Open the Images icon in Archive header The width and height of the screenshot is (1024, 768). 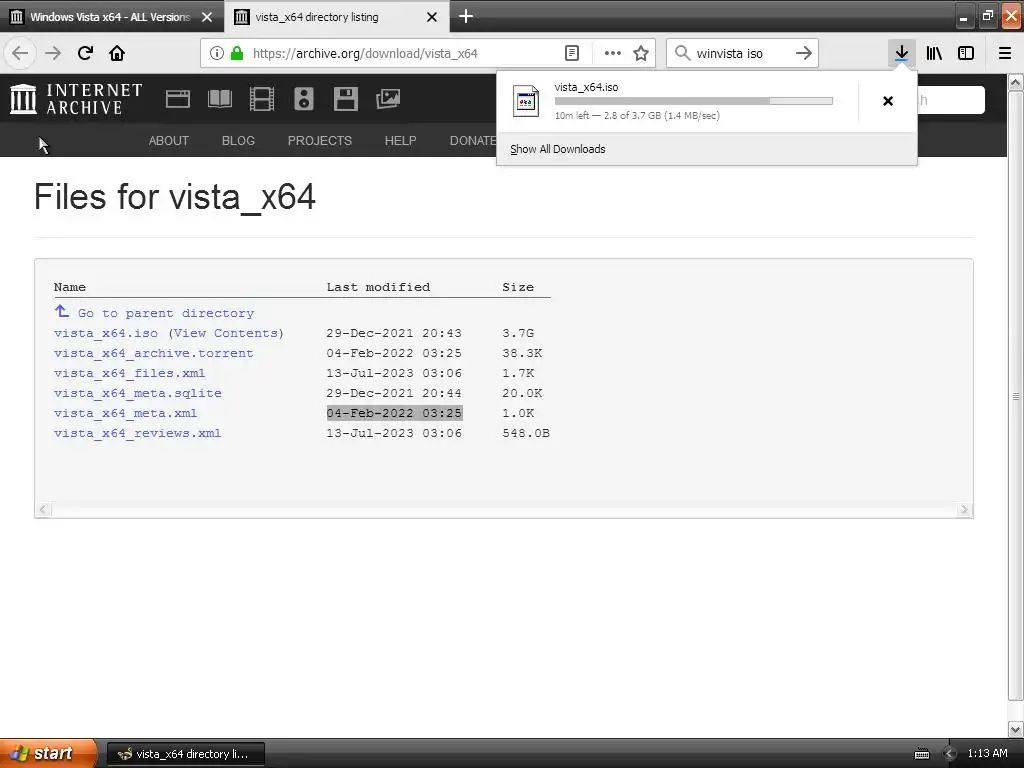(x=388, y=99)
